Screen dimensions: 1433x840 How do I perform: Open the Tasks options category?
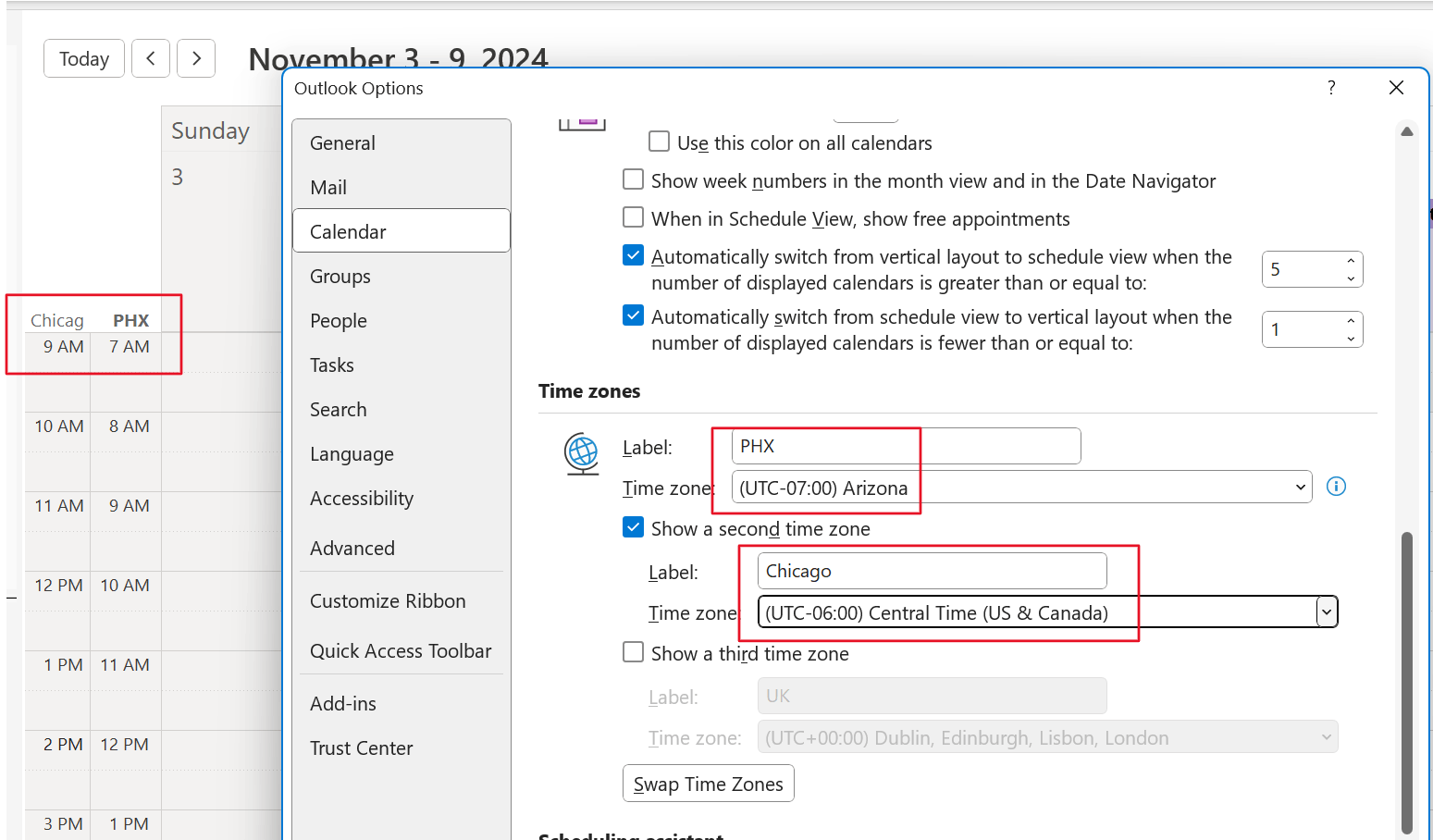[401, 365]
